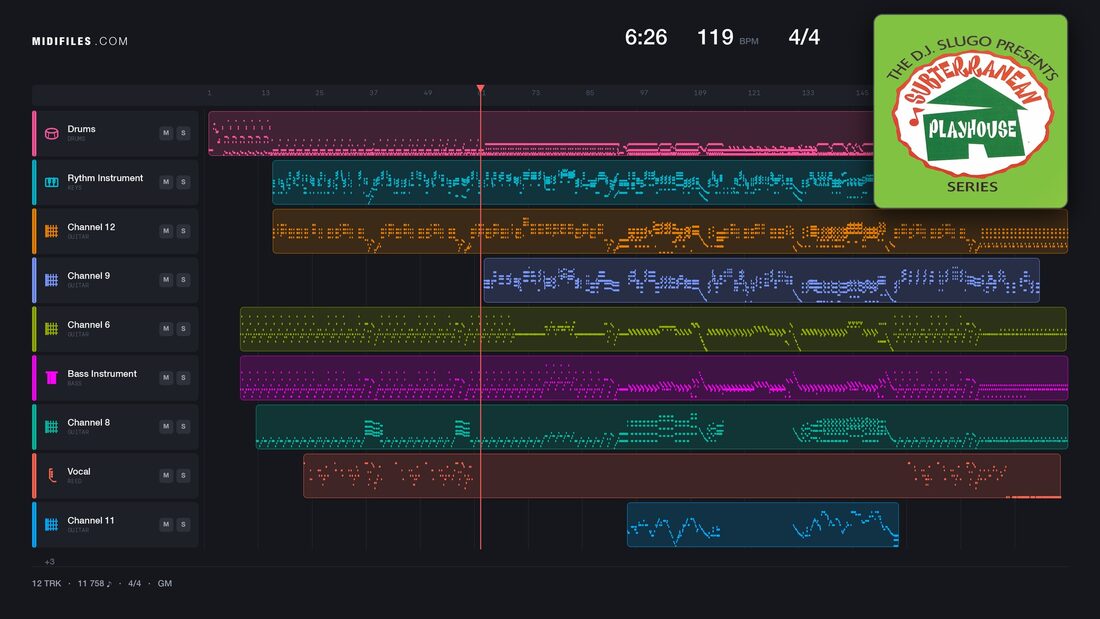Click the purple Channel 9 MIDI clip

point(761,280)
